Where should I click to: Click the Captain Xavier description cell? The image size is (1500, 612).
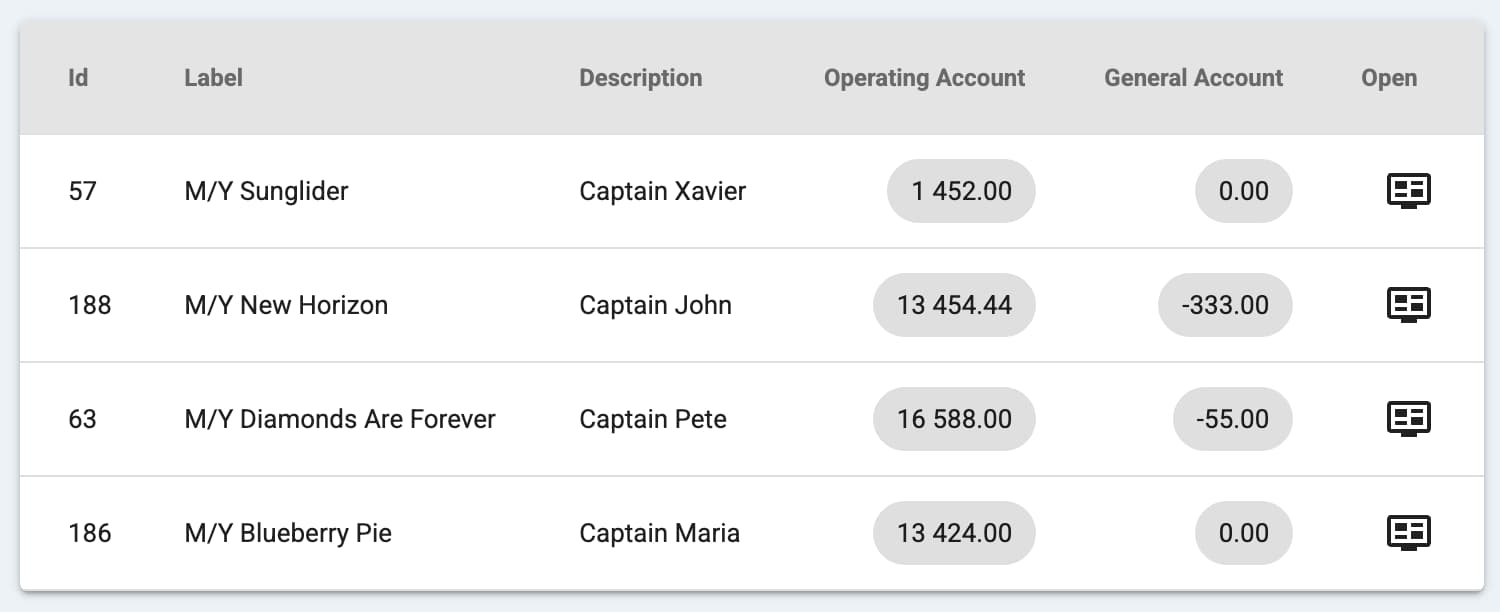(662, 191)
